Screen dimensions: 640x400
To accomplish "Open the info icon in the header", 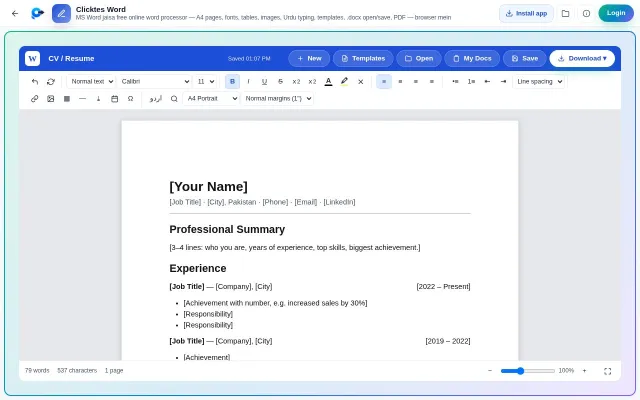I will (x=586, y=13).
